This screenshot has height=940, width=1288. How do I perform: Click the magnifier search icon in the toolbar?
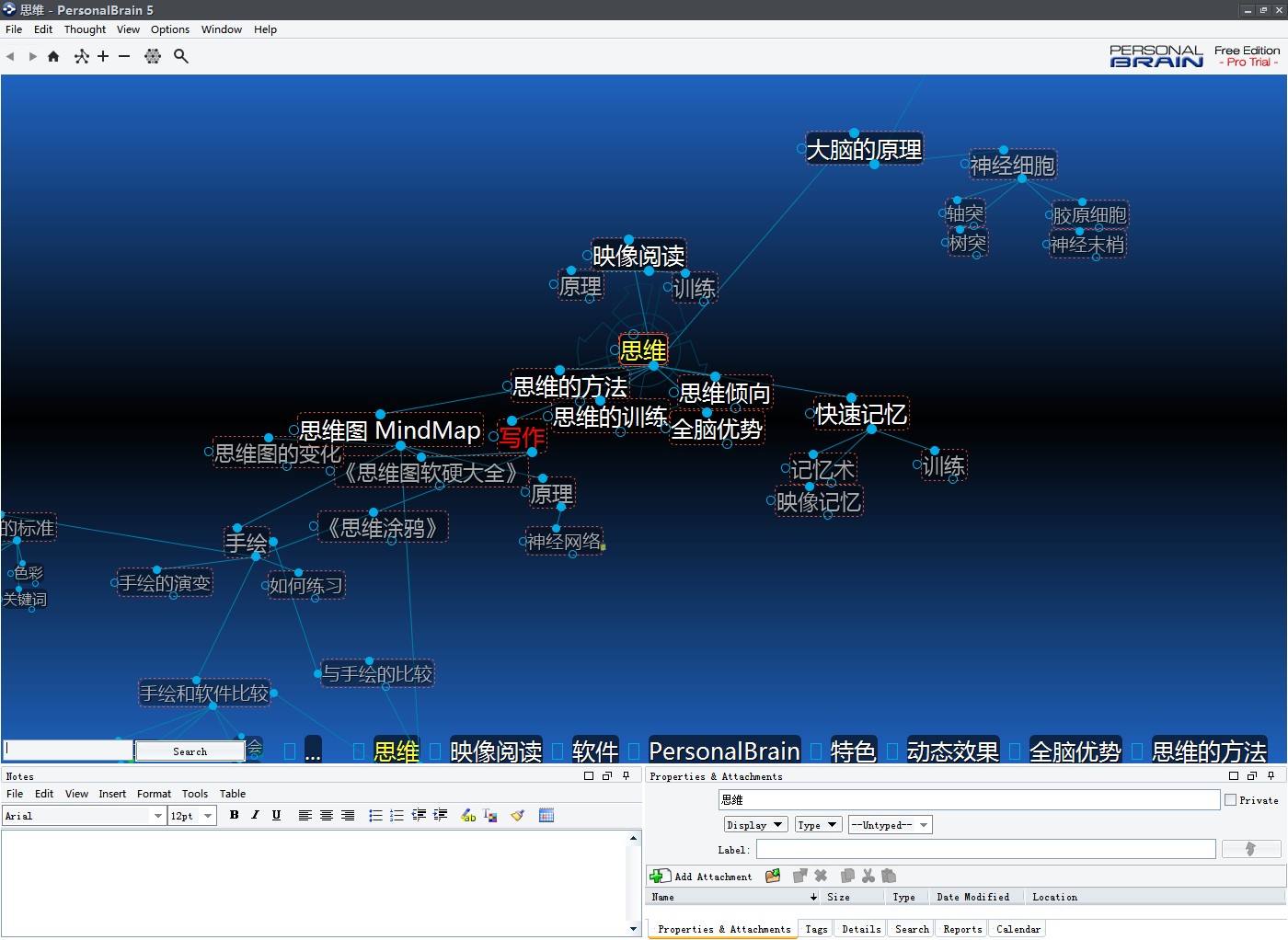181,57
